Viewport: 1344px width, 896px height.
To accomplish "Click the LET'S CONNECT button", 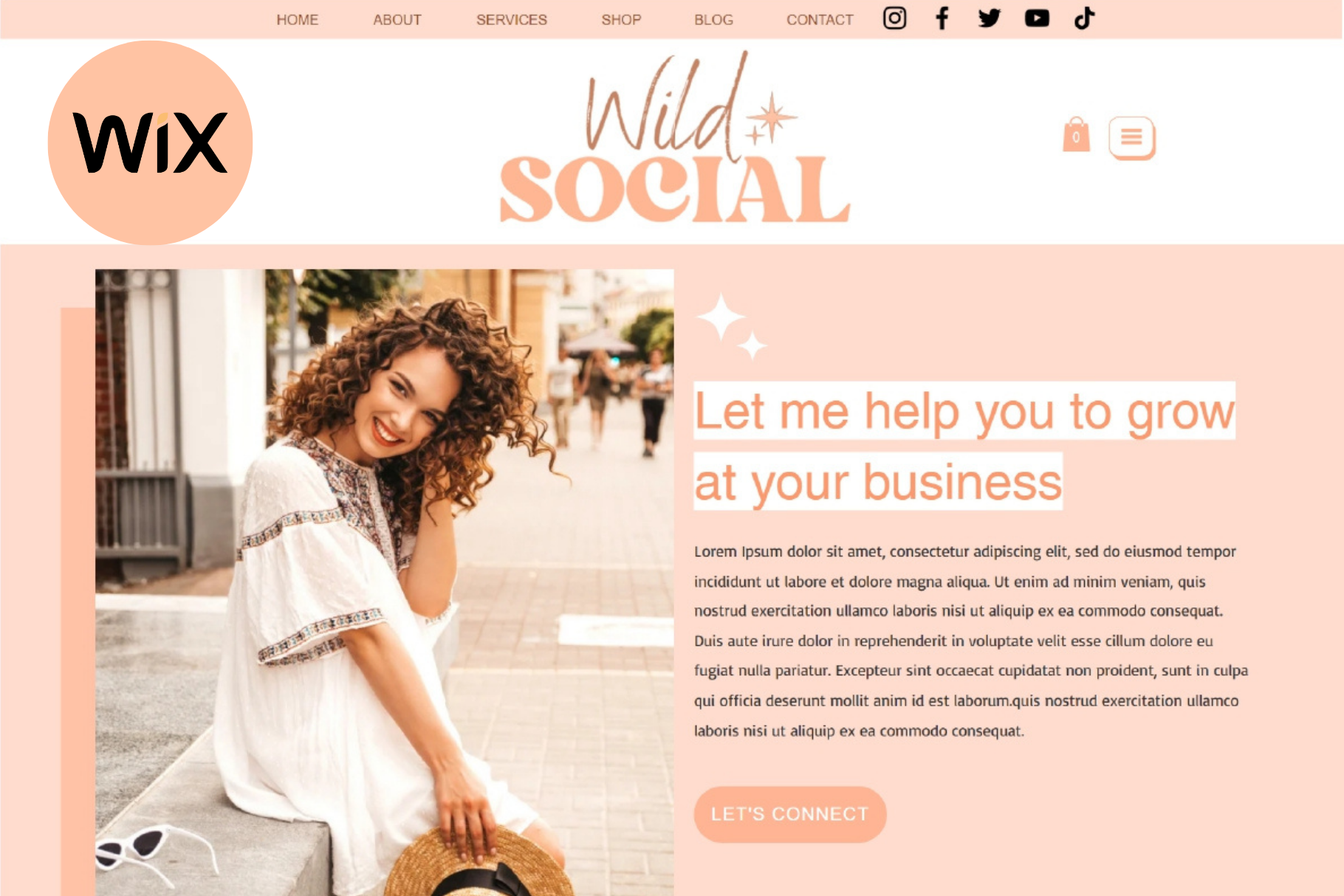I will point(790,814).
